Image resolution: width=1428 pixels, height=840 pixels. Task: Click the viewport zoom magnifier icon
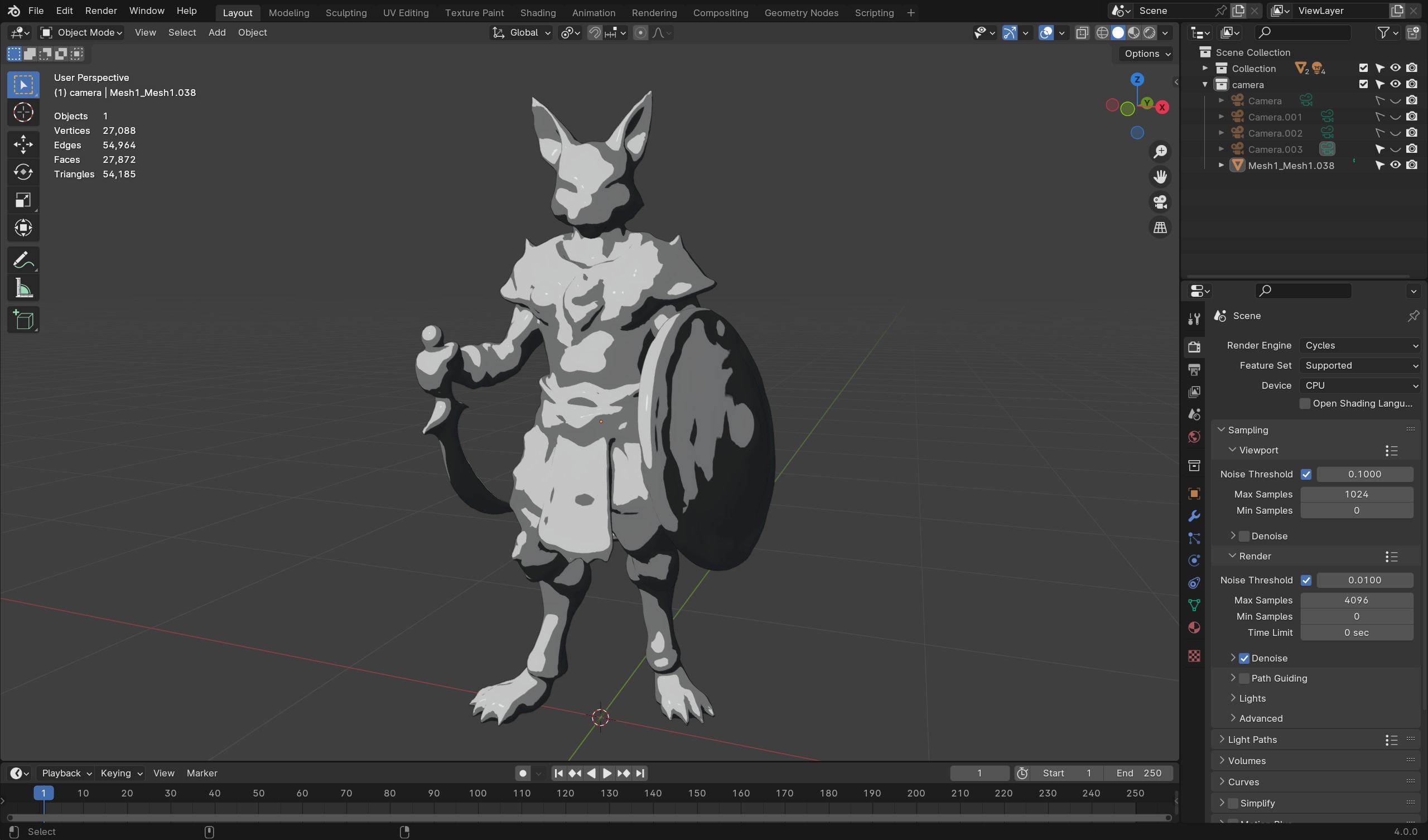[1160, 152]
